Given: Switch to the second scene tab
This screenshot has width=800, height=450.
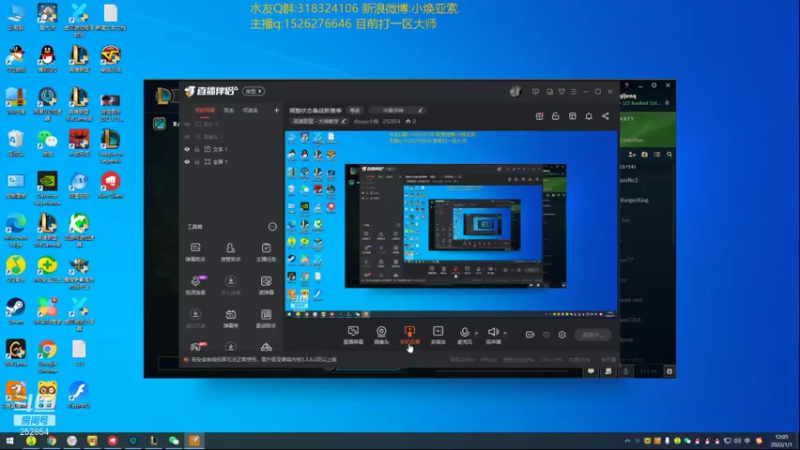Looking at the screenshot, I should [x=229, y=110].
